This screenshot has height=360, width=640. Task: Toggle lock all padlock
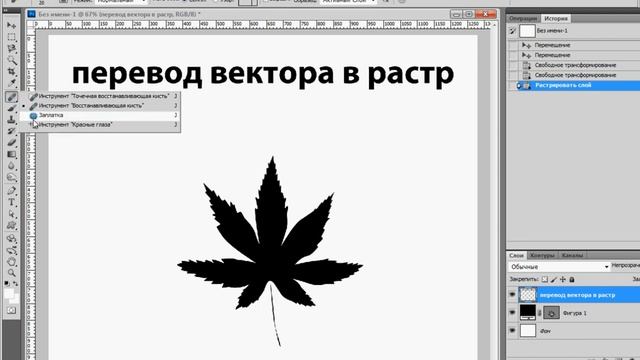pos(572,280)
